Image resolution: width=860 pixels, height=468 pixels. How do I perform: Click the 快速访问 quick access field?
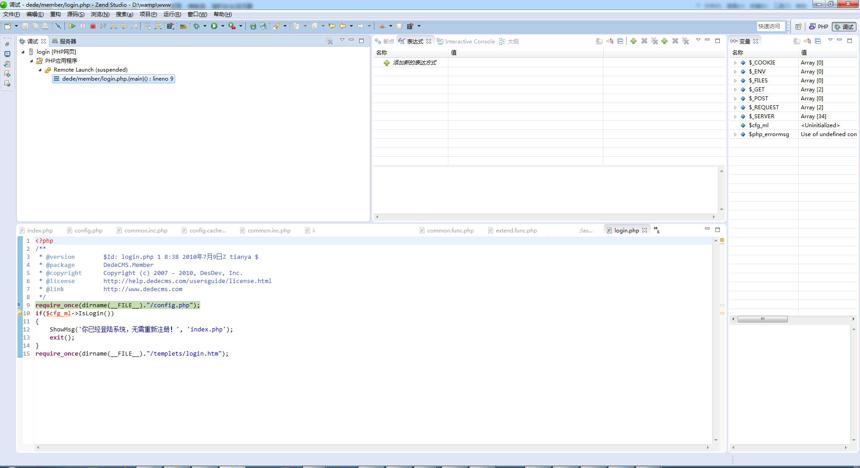770,26
